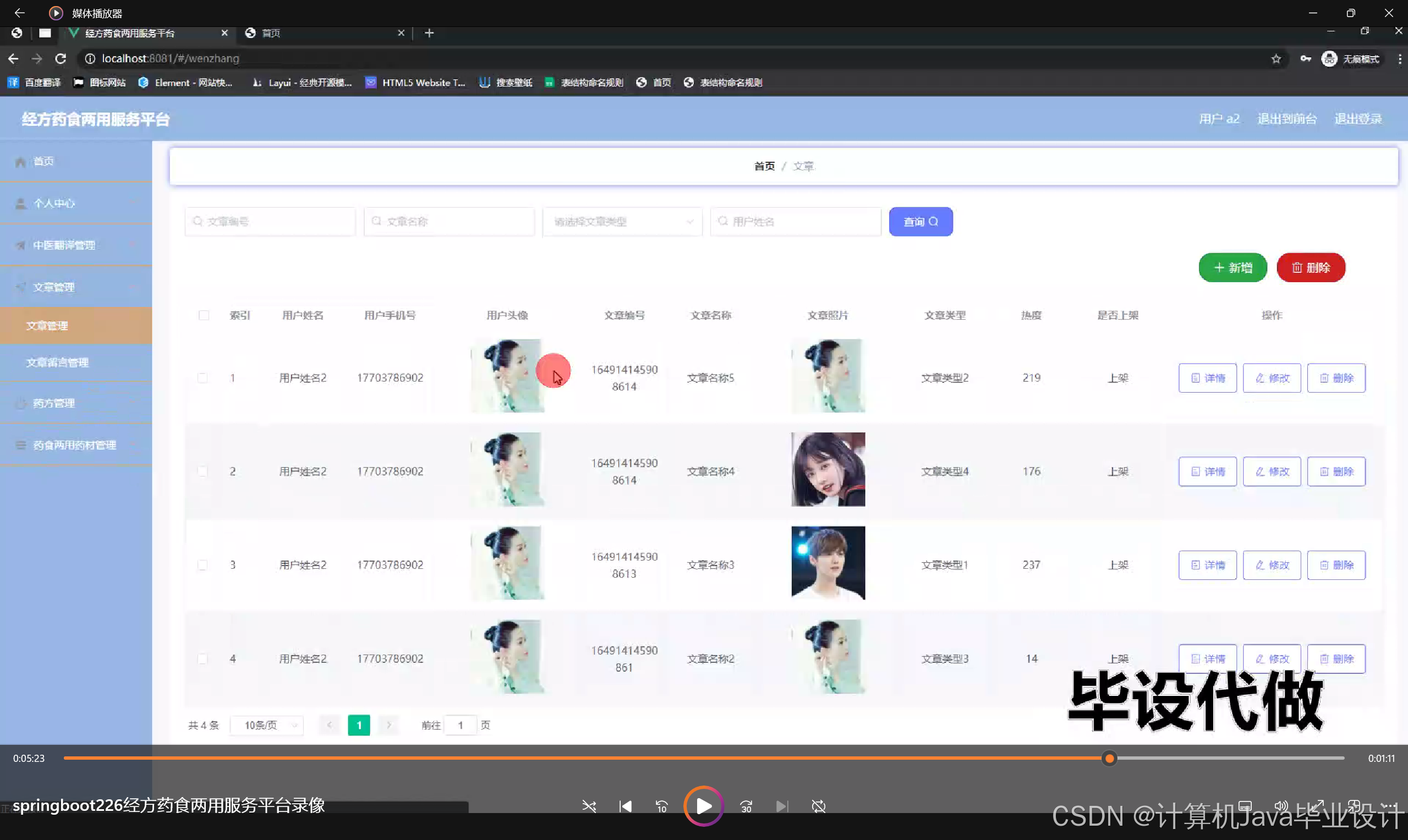Click the media player play button

point(703,805)
